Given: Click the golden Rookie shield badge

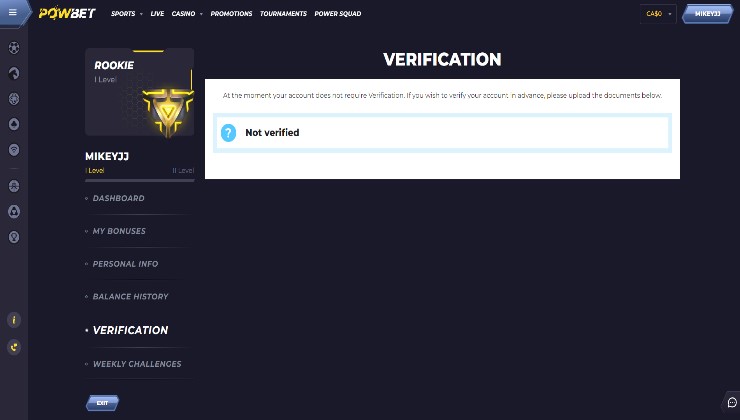Looking at the screenshot, I should coord(168,111).
